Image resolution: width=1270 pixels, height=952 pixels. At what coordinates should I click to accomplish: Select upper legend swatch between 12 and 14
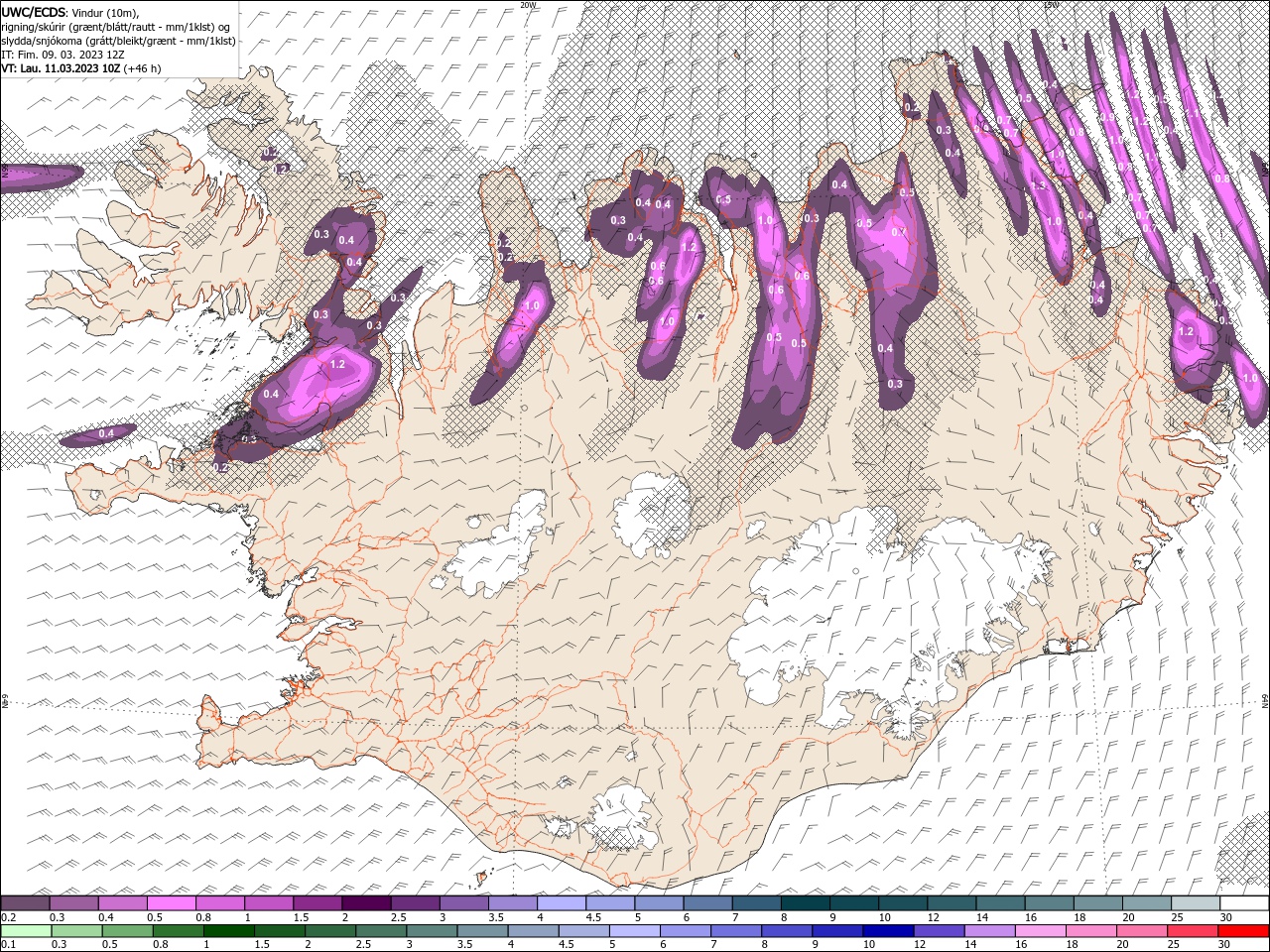point(952,903)
